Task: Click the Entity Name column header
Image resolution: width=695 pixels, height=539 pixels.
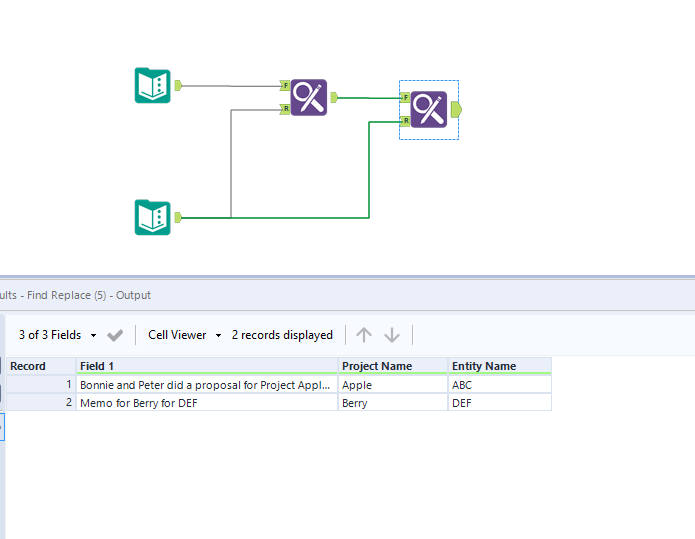Action: click(500, 366)
